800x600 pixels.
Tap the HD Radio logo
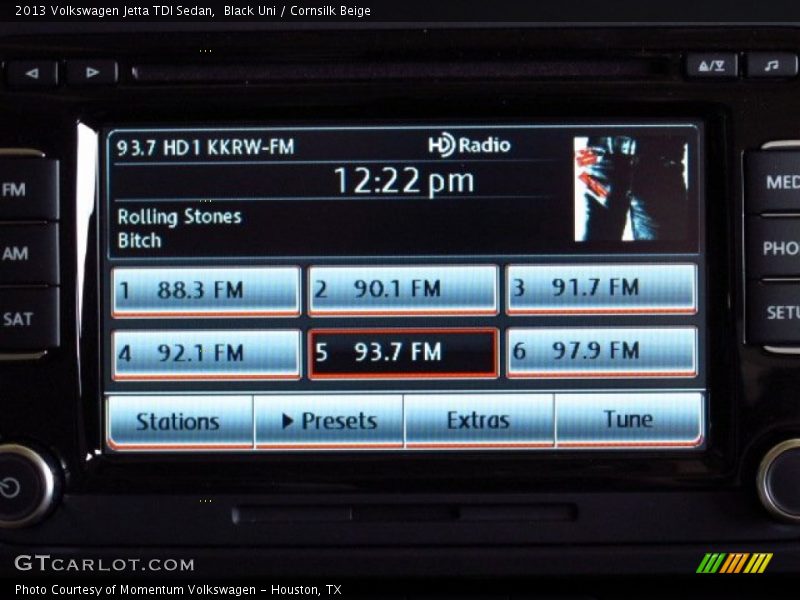pyautogui.click(x=469, y=145)
